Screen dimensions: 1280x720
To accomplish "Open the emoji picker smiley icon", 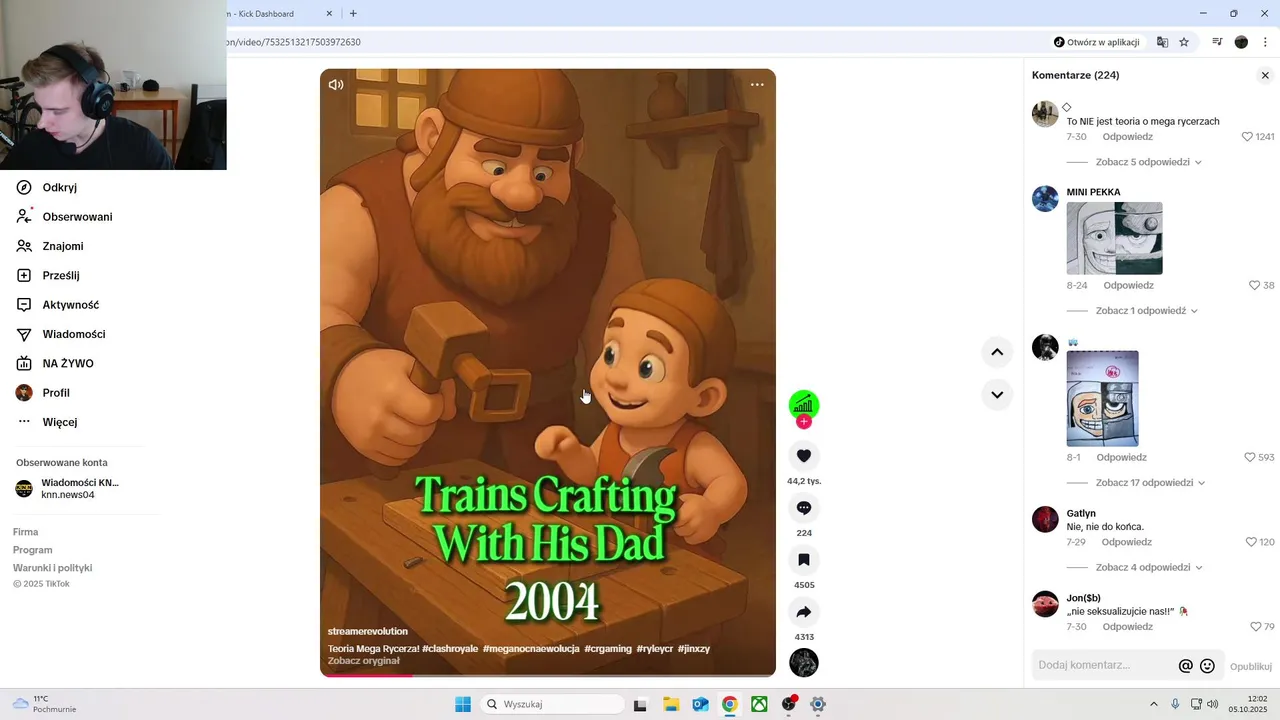I will point(1208,666).
